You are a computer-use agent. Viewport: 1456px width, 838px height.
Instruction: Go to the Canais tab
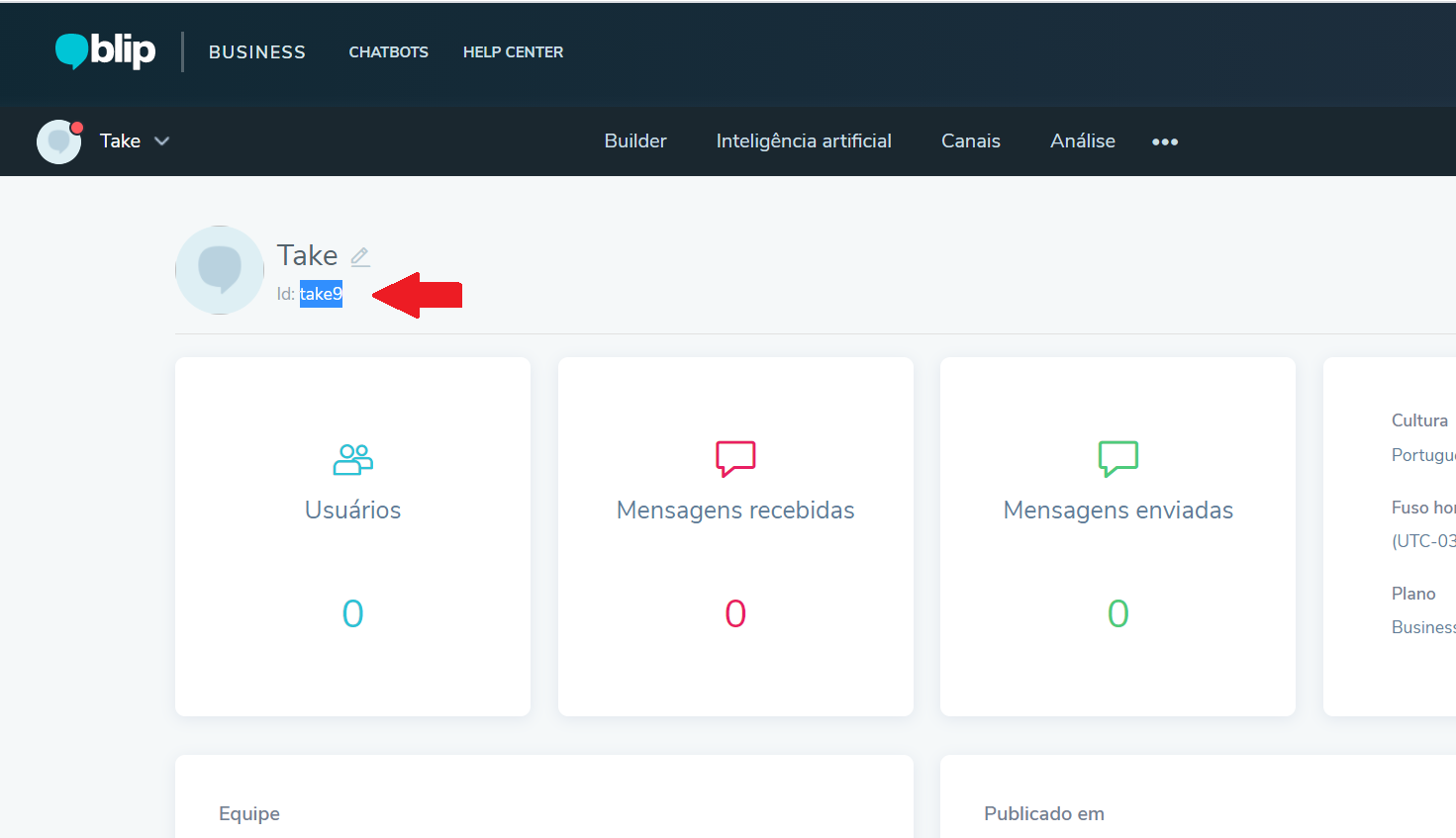[971, 140]
